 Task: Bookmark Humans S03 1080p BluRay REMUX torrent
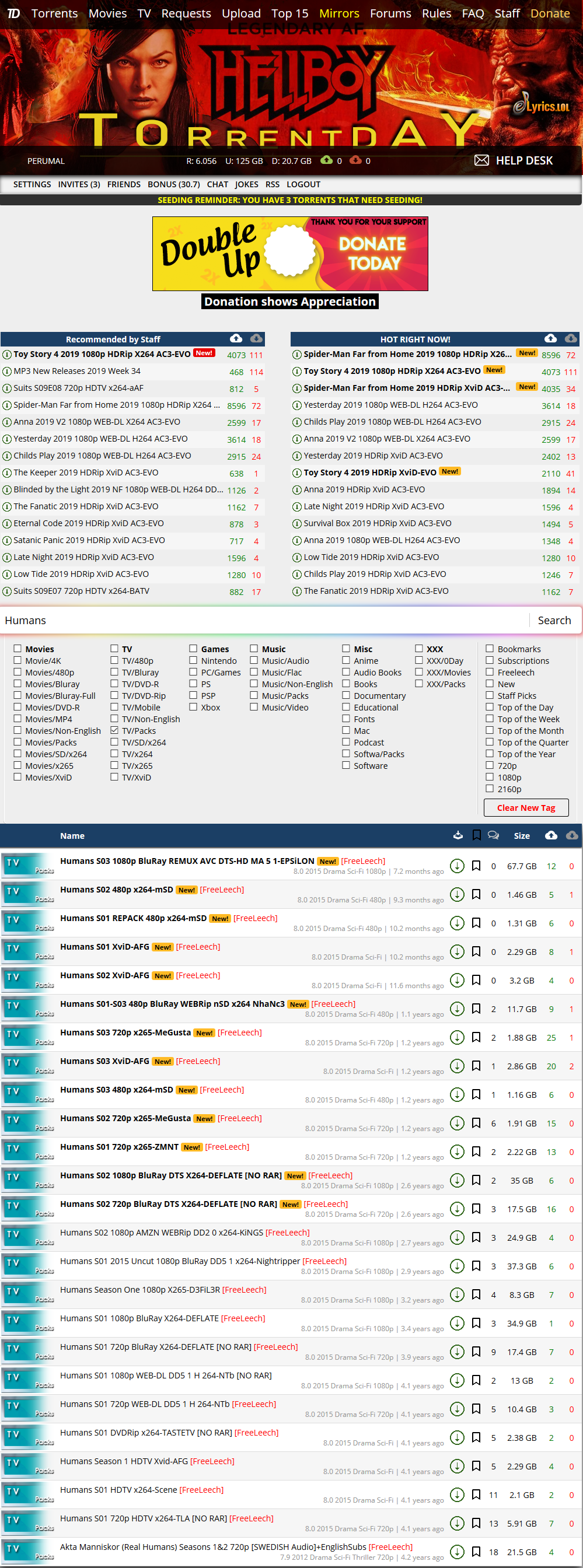tap(476, 866)
